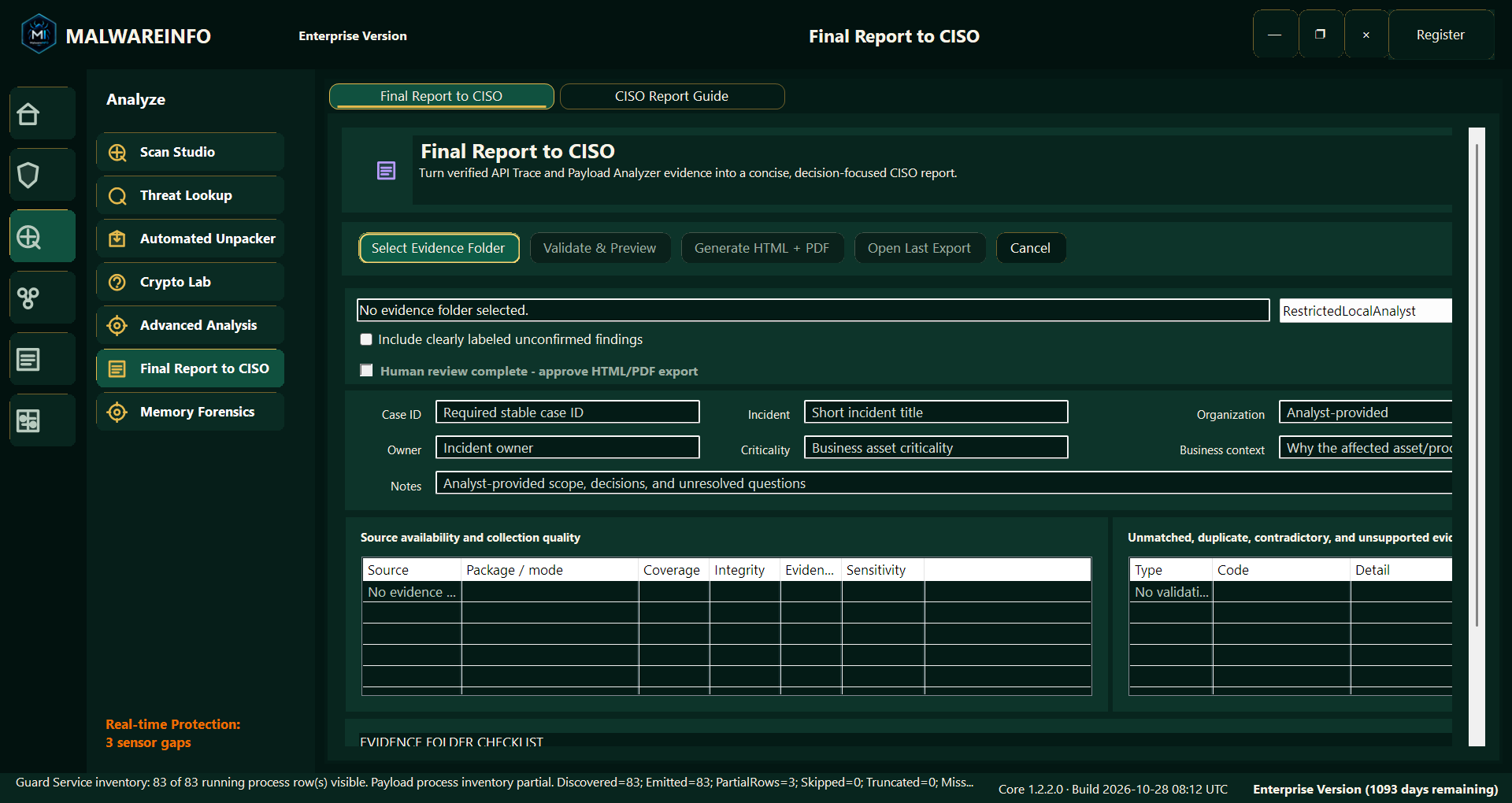The width and height of the screenshot is (1512, 803).
Task: Click the Advanced Analysis target icon
Action: pyautogui.click(x=117, y=326)
